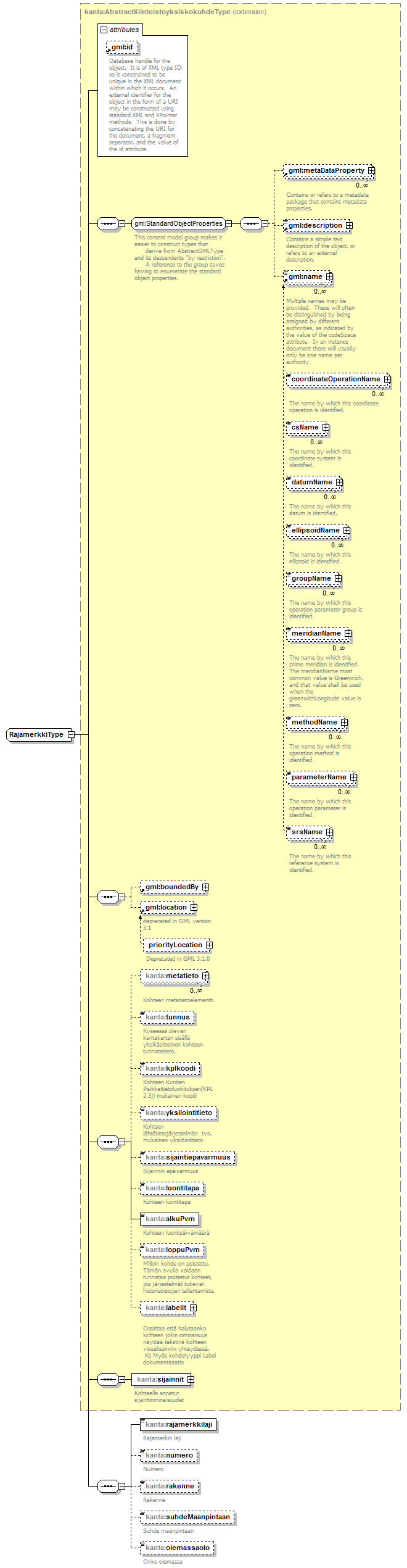Click 'Deprecated in GML 3.1.0' annotation
Viewport: 407px width, 1568px height.
[178, 958]
